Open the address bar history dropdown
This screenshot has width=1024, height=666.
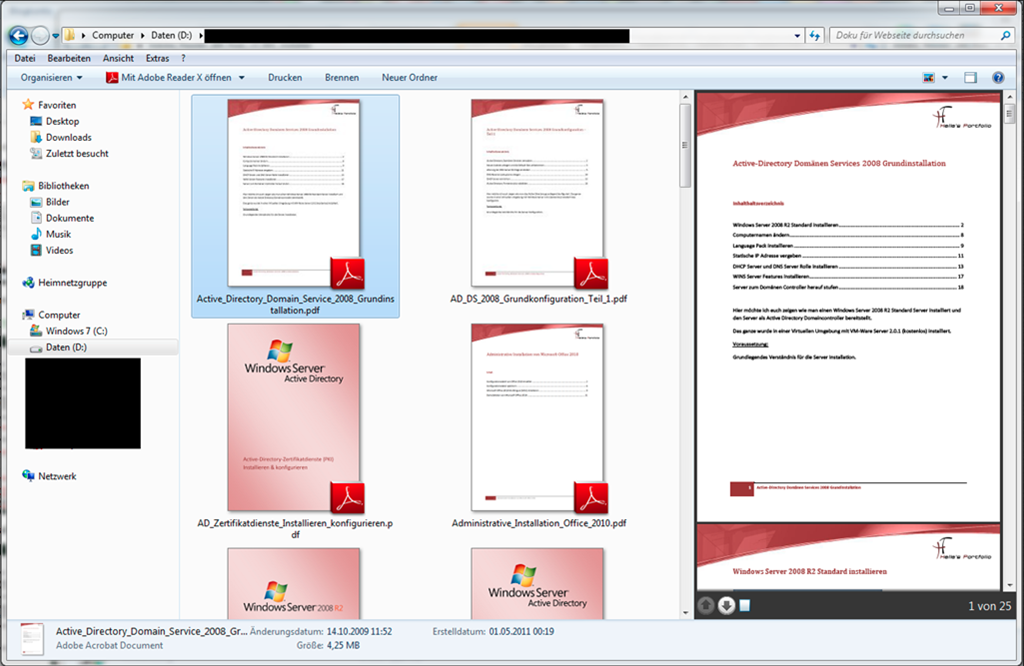[797, 36]
